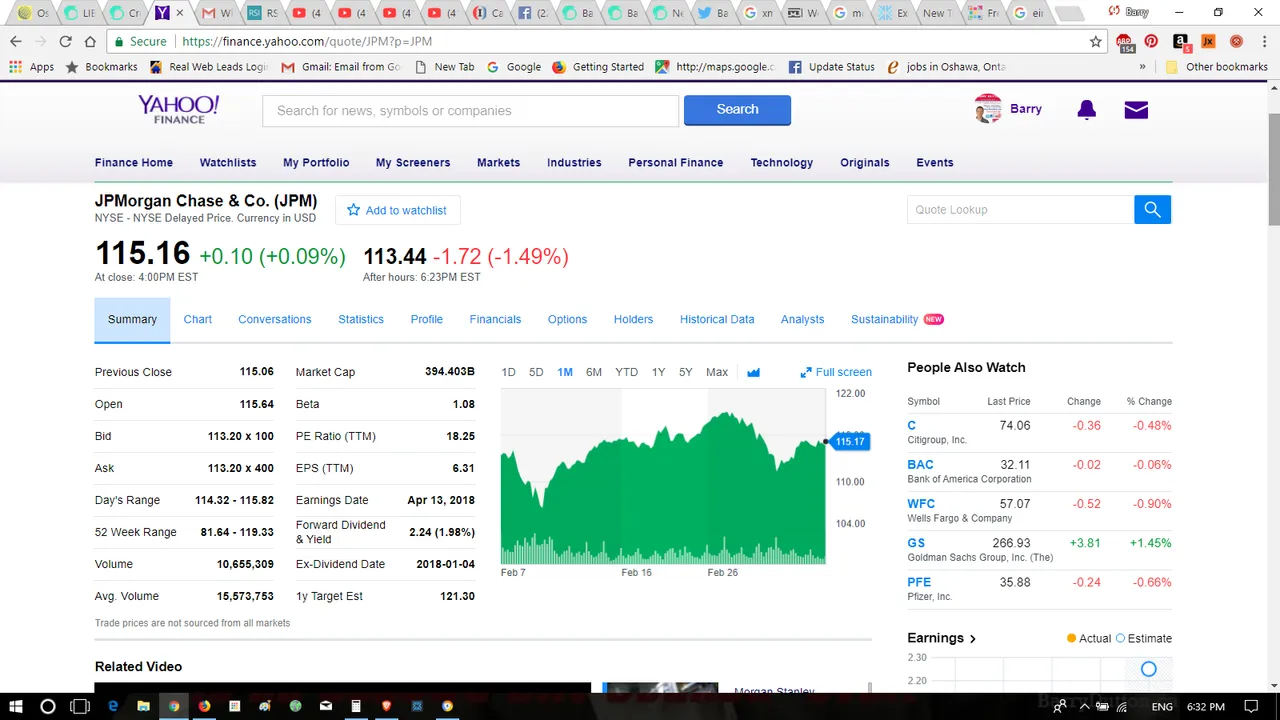Screen dimensions: 1280x720
Task: Click the Pinterest extension icon
Action: (x=1151, y=41)
